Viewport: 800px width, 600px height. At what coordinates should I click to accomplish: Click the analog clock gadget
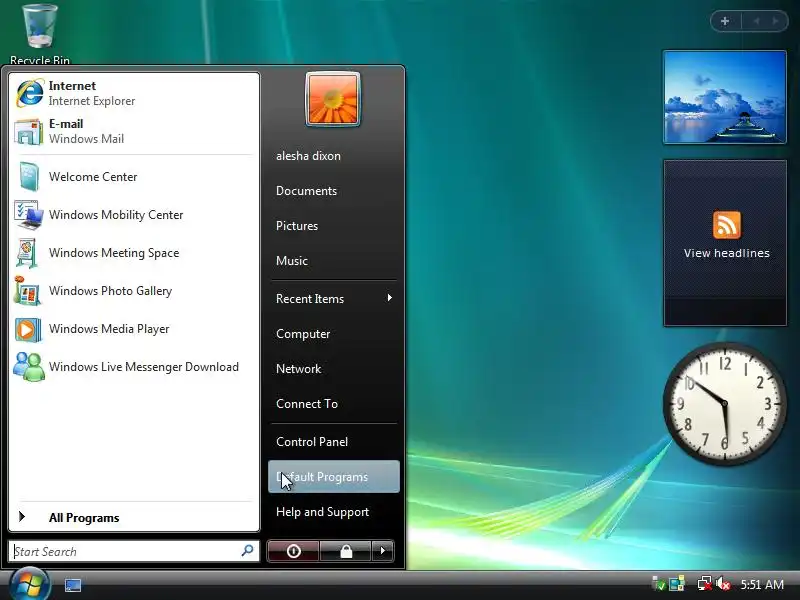(x=724, y=404)
